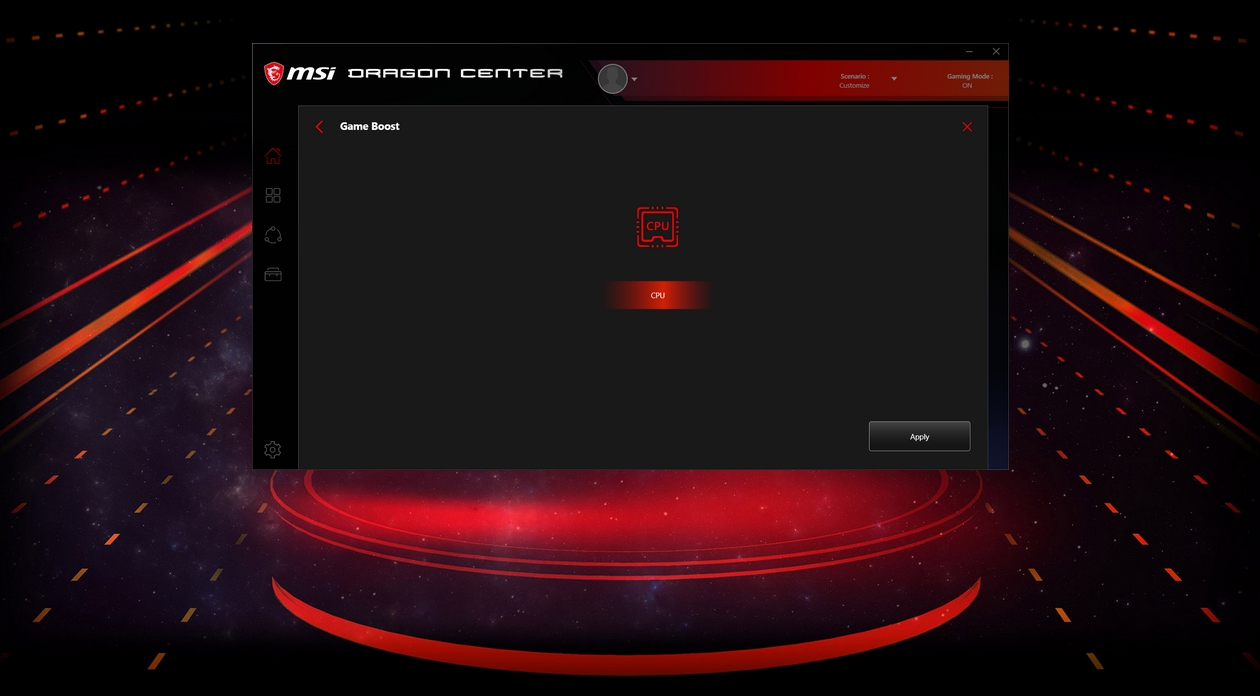Open the Live Update circular-arrows icon
This screenshot has height=696, width=1260.
[x=273, y=235]
